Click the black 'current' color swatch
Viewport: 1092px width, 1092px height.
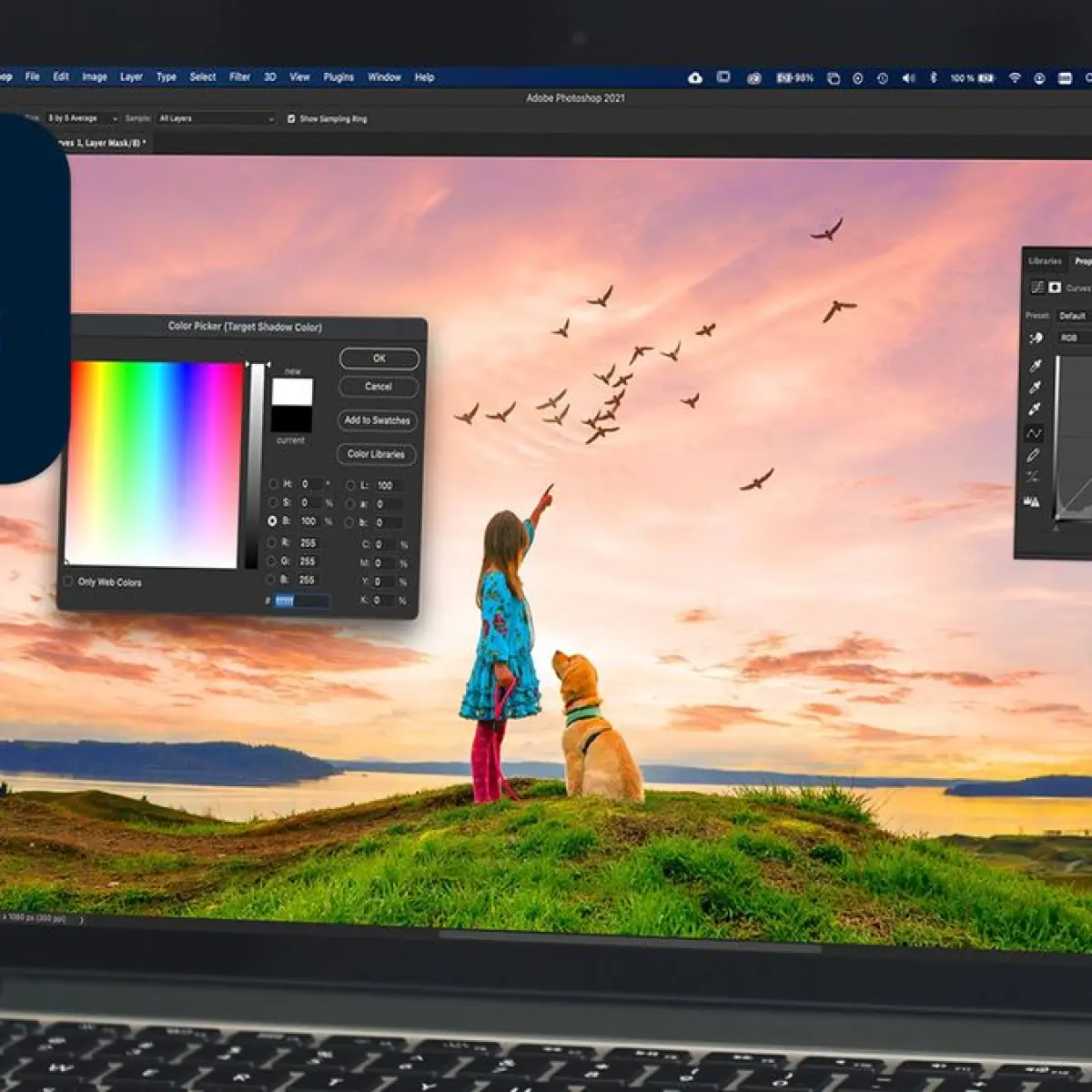(x=292, y=420)
